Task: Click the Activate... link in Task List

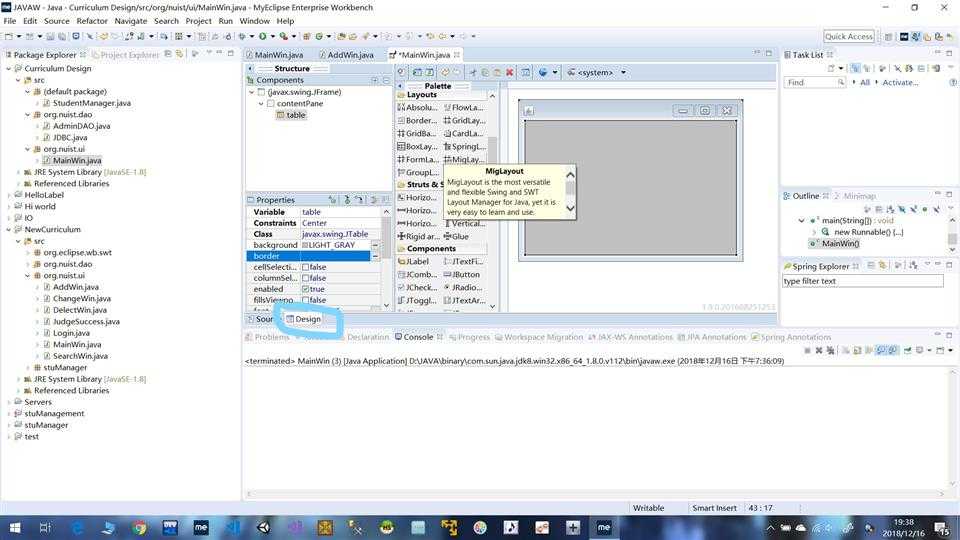Action: 899,82
